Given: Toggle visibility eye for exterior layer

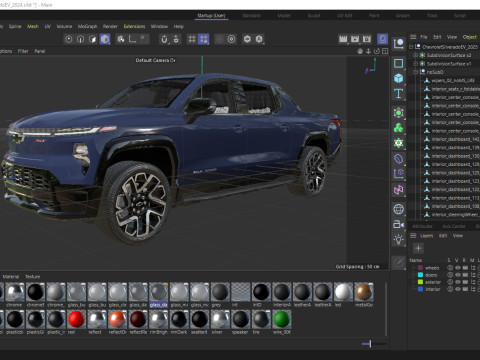Looking at the screenshot, I should pos(458,282).
